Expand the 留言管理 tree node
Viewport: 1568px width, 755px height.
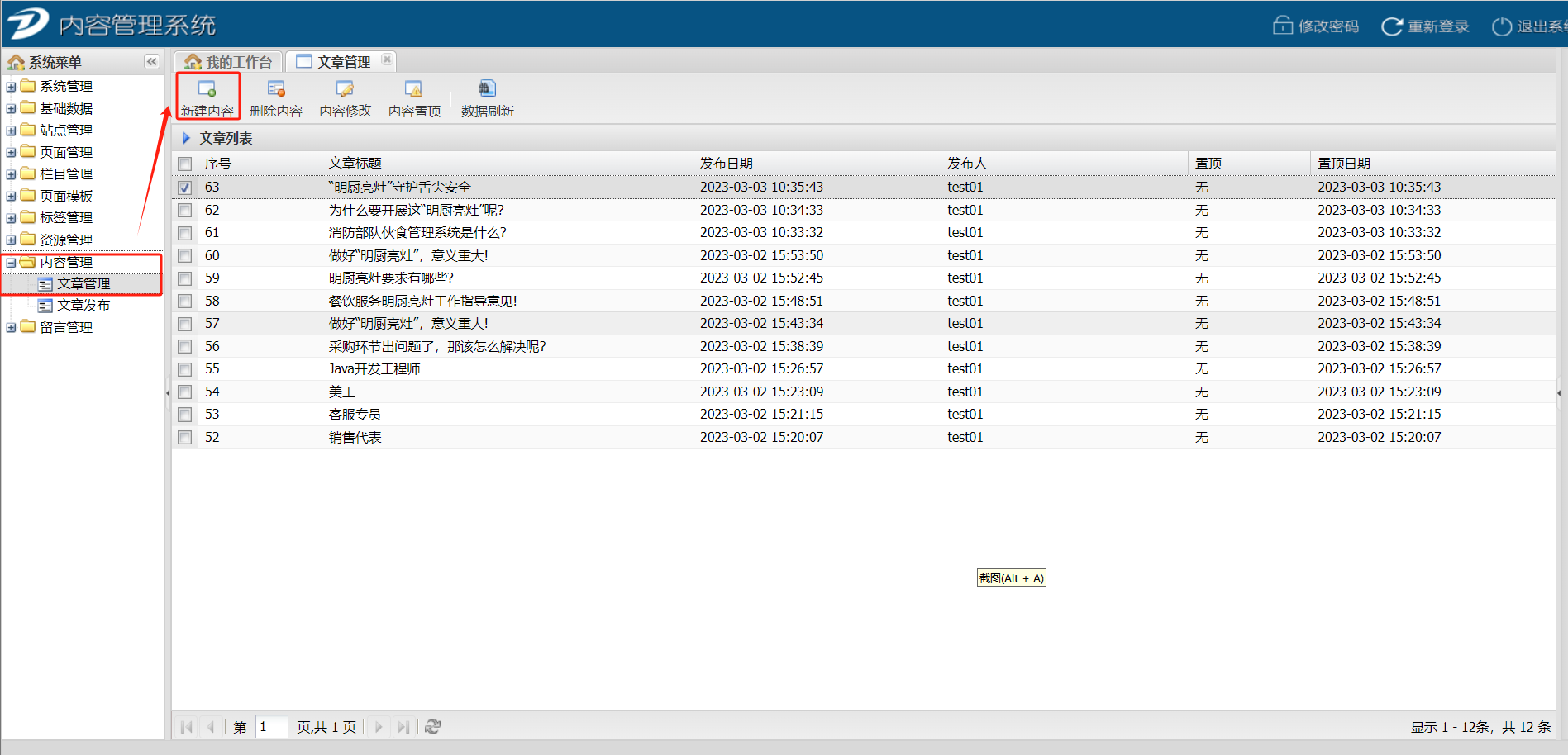(11, 328)
